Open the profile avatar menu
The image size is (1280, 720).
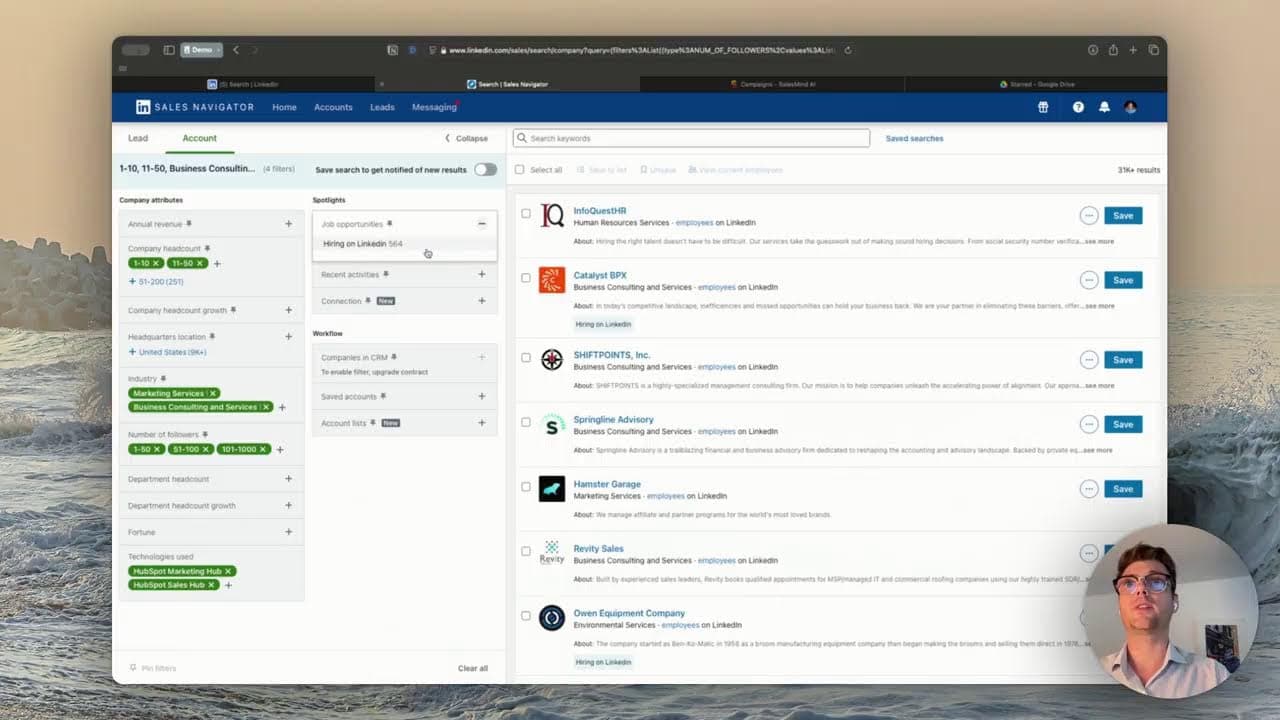pyautogui.click(x=1131, y=107)
